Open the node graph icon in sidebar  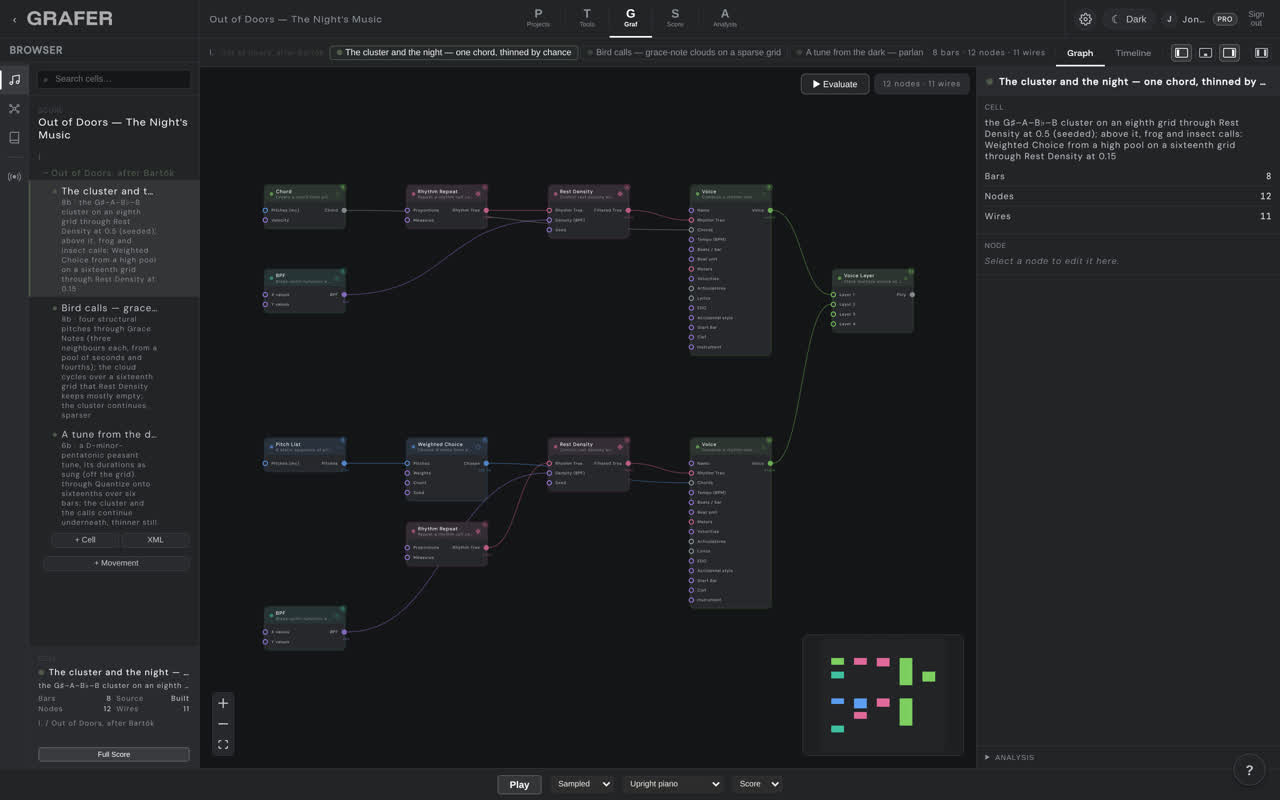[x=14, y=108]
